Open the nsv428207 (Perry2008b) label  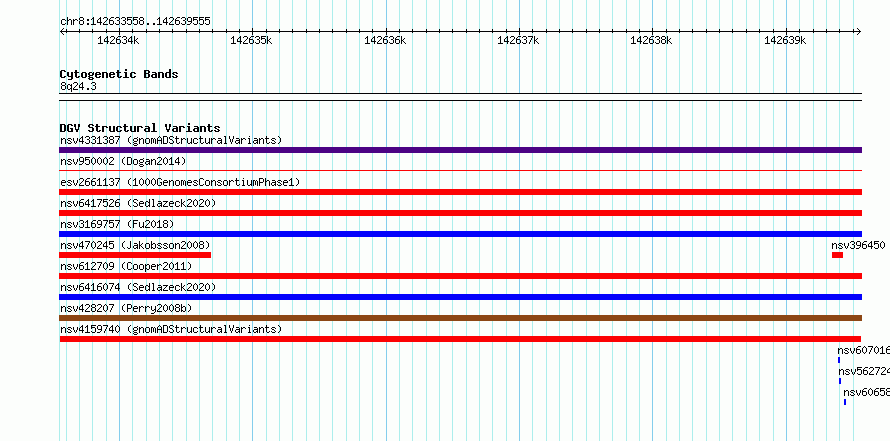[x=126, y=308]
